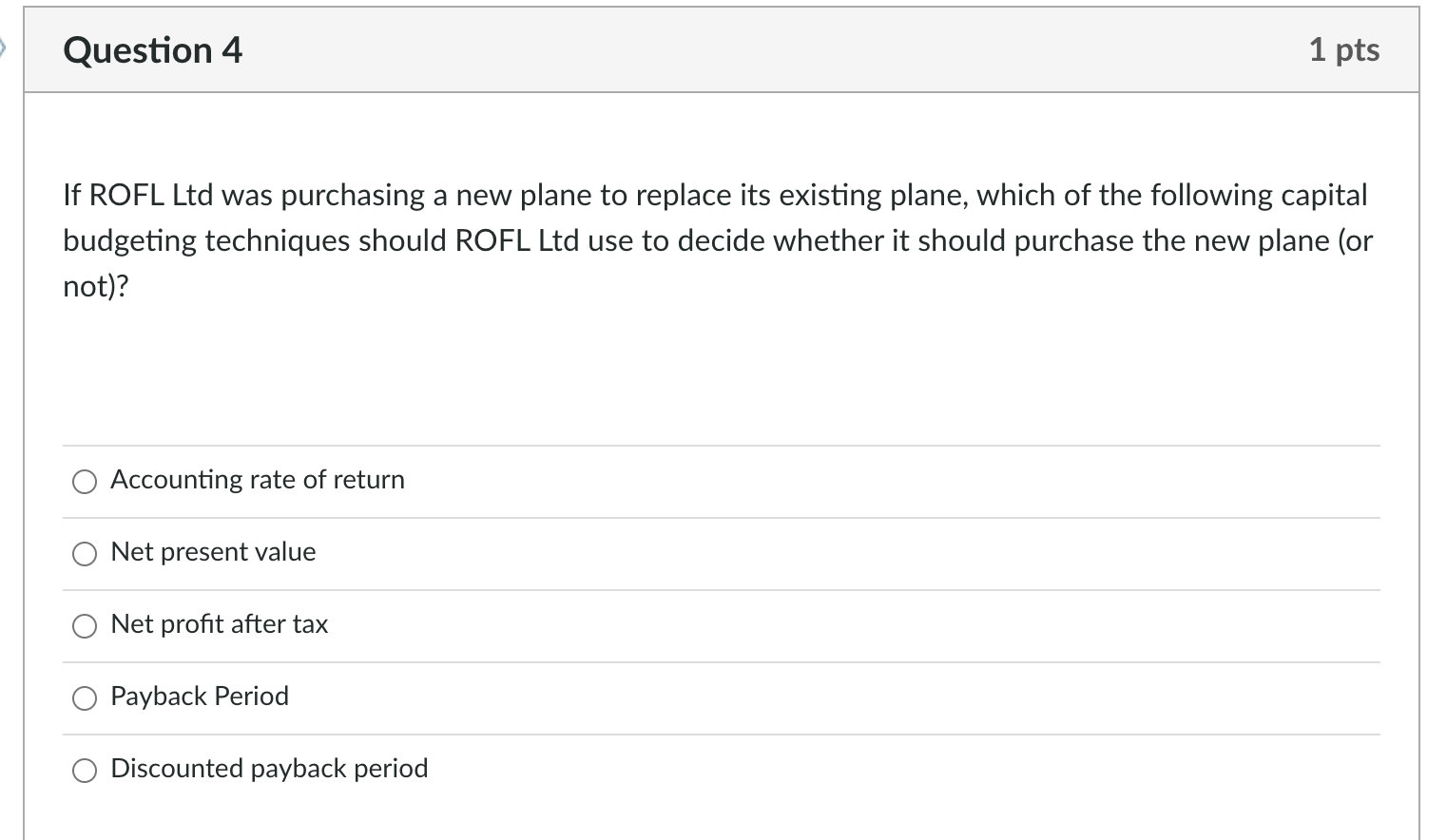Click the 'Net profit after tax' answer label
The image size is (1447, 840).
coord(219,624)
